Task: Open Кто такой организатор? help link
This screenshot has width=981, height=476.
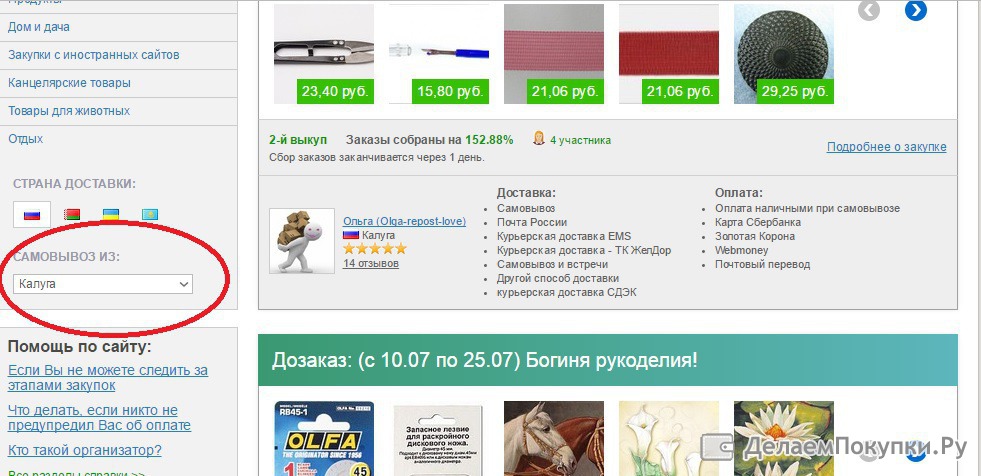Action: [x=84, y=450]
